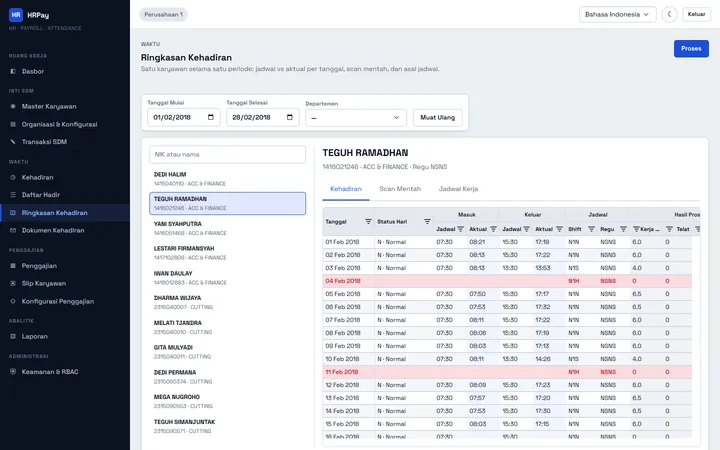This screenshot has width=720, height=450.
Task: Select employee DEDI HALIM
Action: (x=227, y=179)
